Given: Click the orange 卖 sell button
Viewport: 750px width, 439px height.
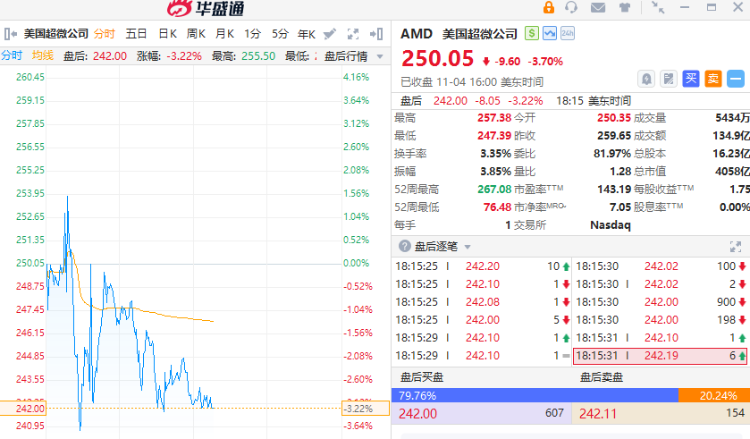Looking at the screenshot, I should coord(713,78).
